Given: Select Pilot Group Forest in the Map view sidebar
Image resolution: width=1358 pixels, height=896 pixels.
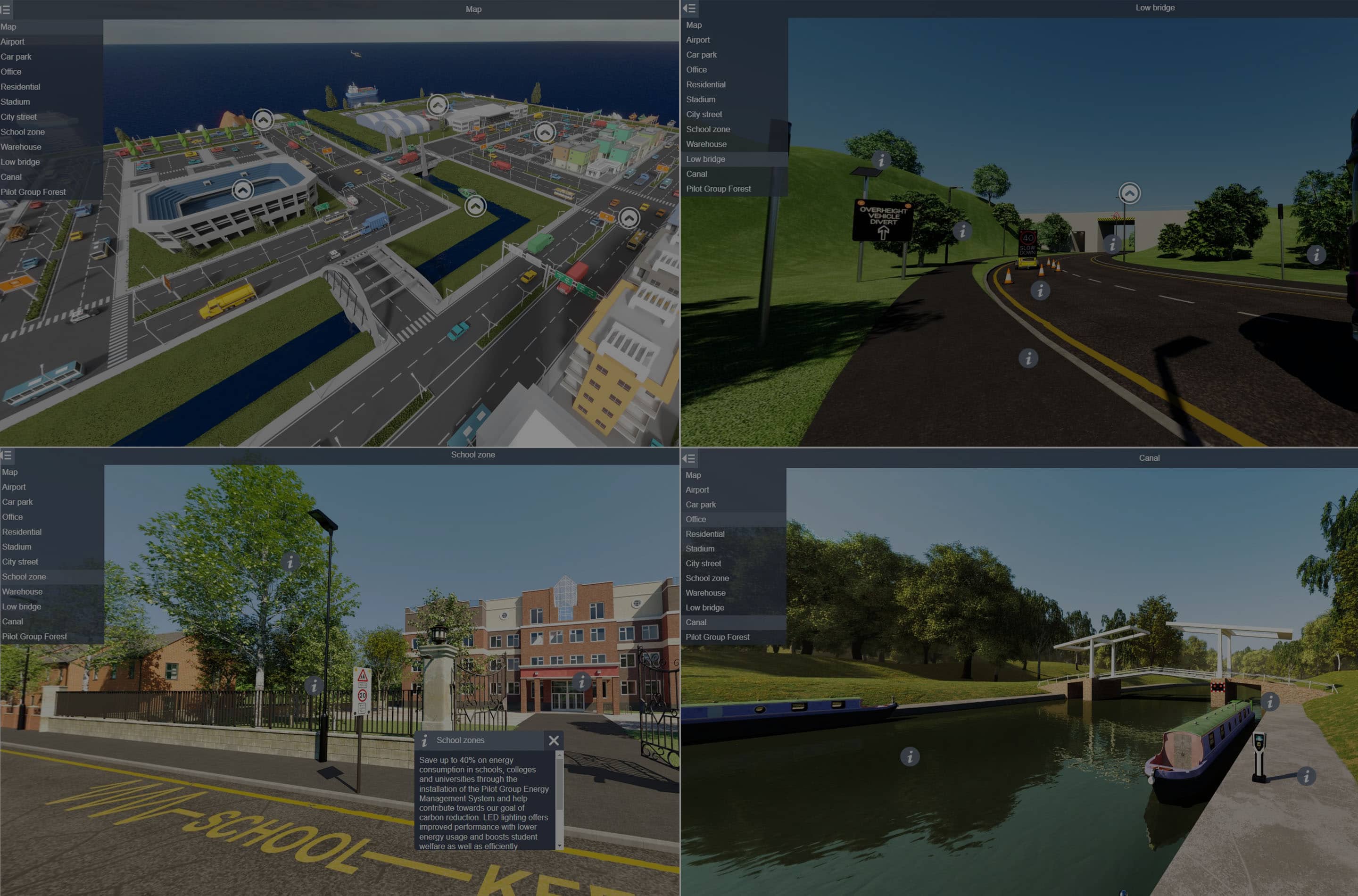Looking at the screenshot, I should (x=33, y=192).
